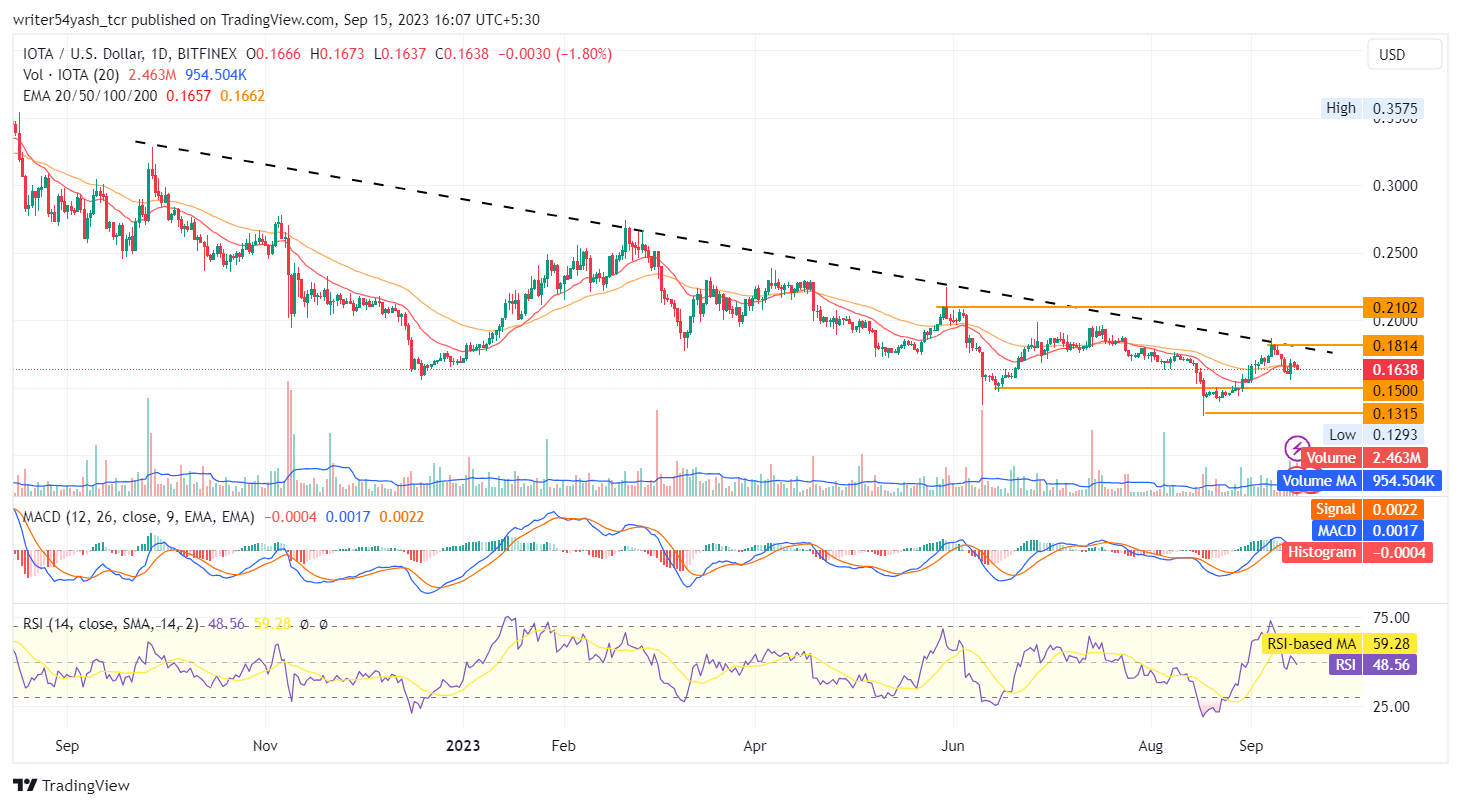Select the 0.1500 orange price label
The height and width of the screenshot is (807, 1461).
click(1395, 390)
